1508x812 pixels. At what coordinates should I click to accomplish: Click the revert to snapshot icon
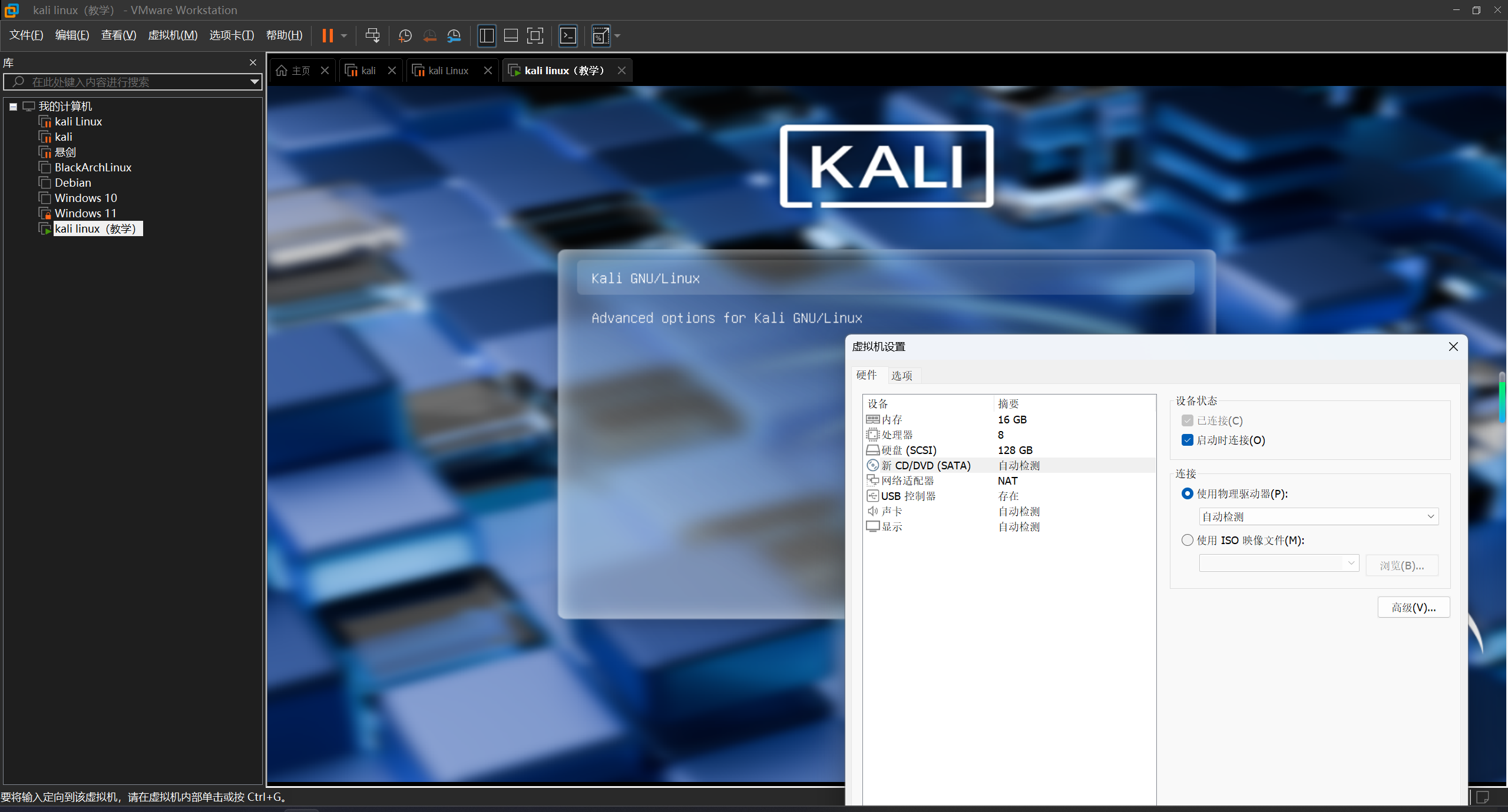tap(429, 36)
